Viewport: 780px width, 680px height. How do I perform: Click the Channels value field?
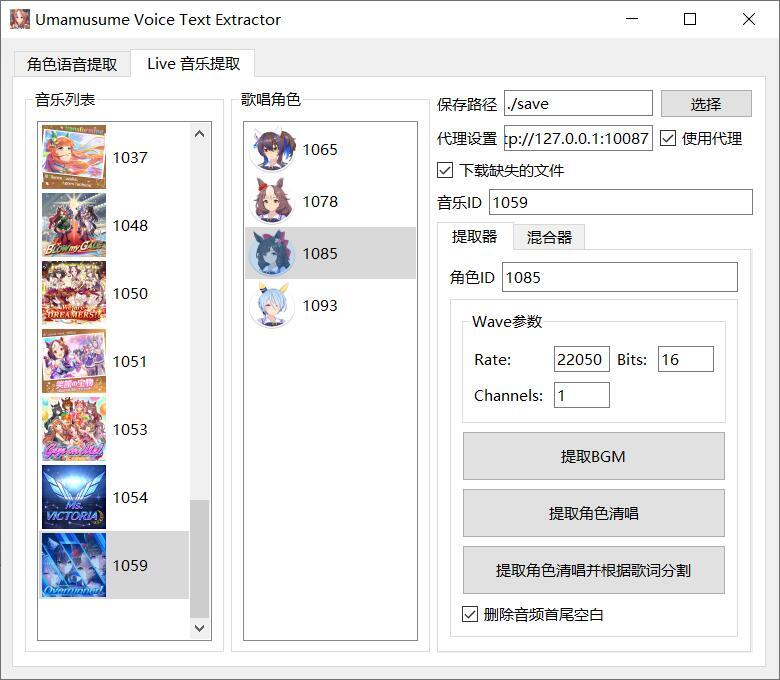(582, 395)
